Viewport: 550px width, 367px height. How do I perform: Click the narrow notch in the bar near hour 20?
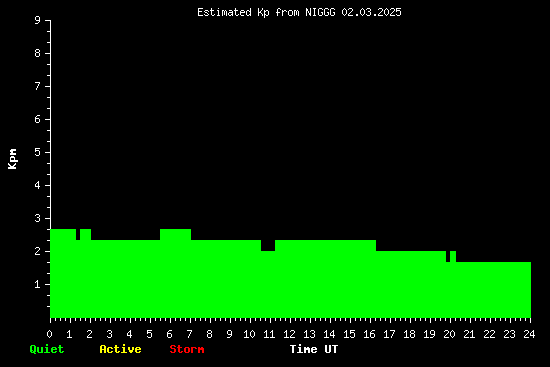pos(448,256)
